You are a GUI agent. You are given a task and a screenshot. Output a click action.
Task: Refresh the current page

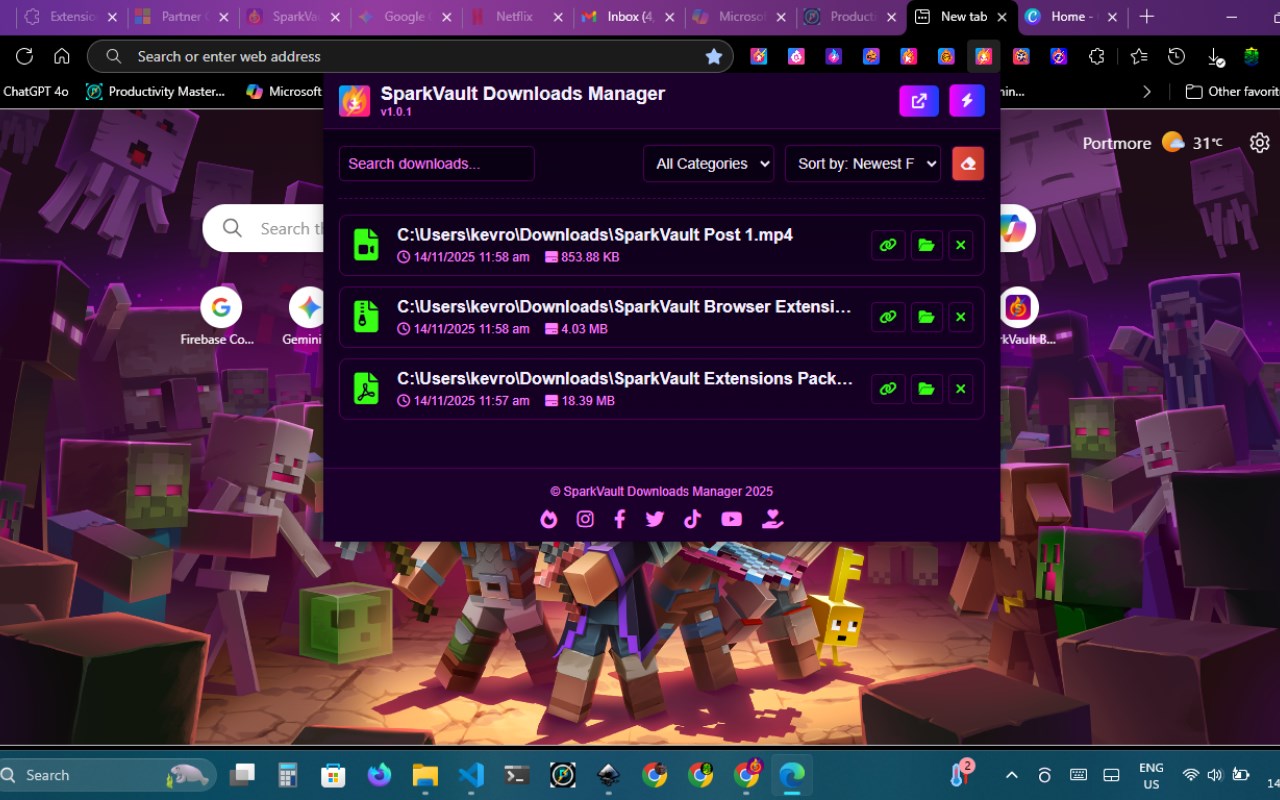25,57
